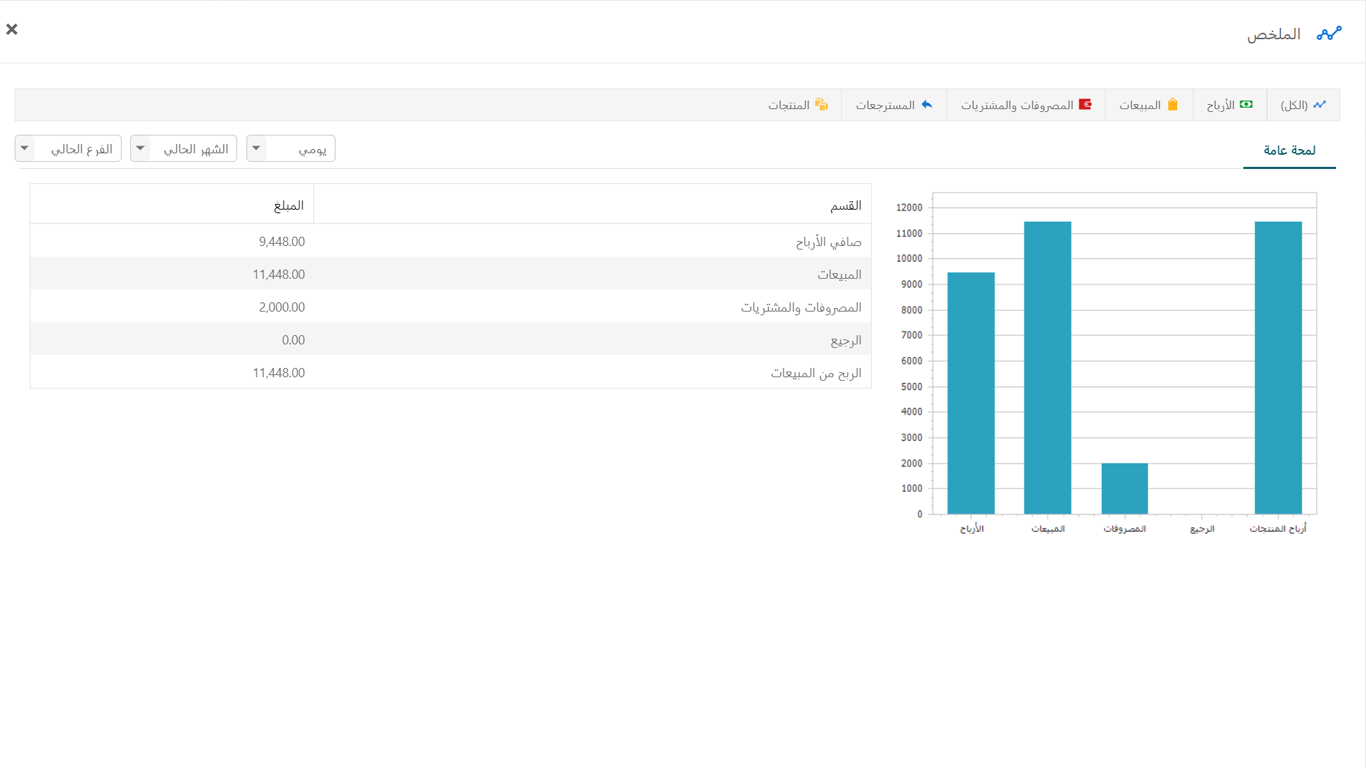Viewport: 1366px width, 768px height.
Task: Expand the الشهر الحالي dropdown
Action: [x=184, y=149]
